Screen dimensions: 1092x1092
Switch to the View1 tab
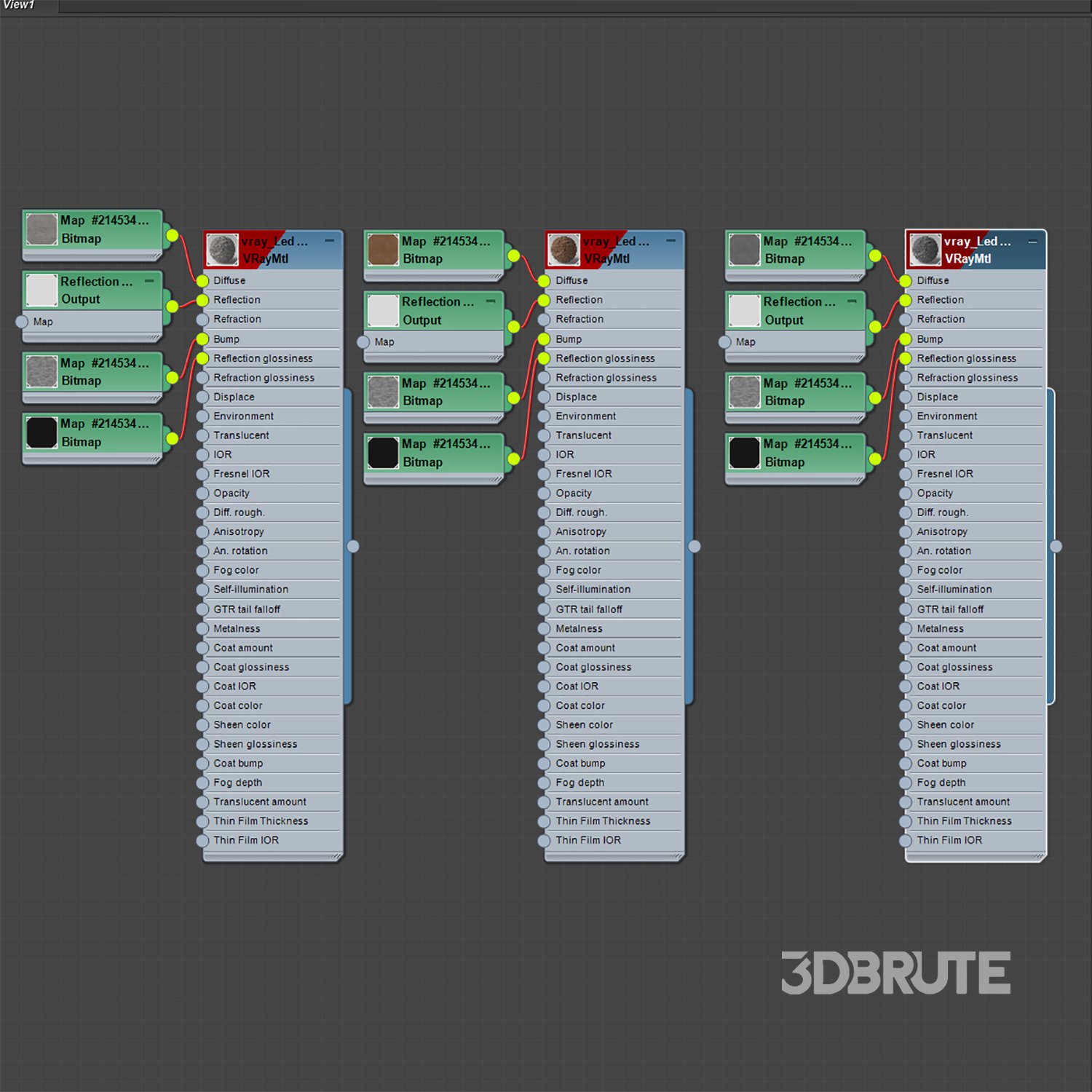click(20, 6)
